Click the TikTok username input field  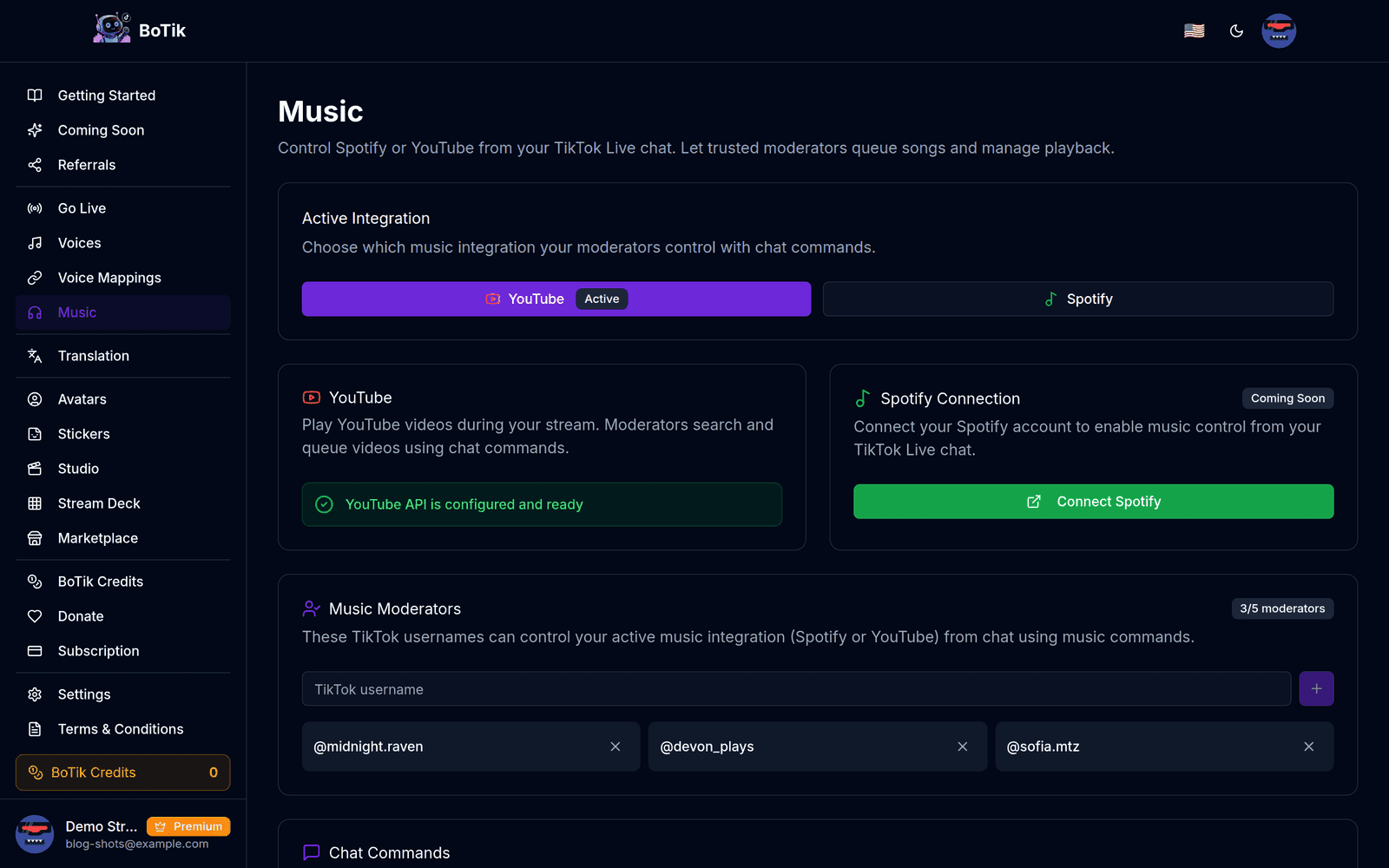pyautogui.click(x=796, y=689)
